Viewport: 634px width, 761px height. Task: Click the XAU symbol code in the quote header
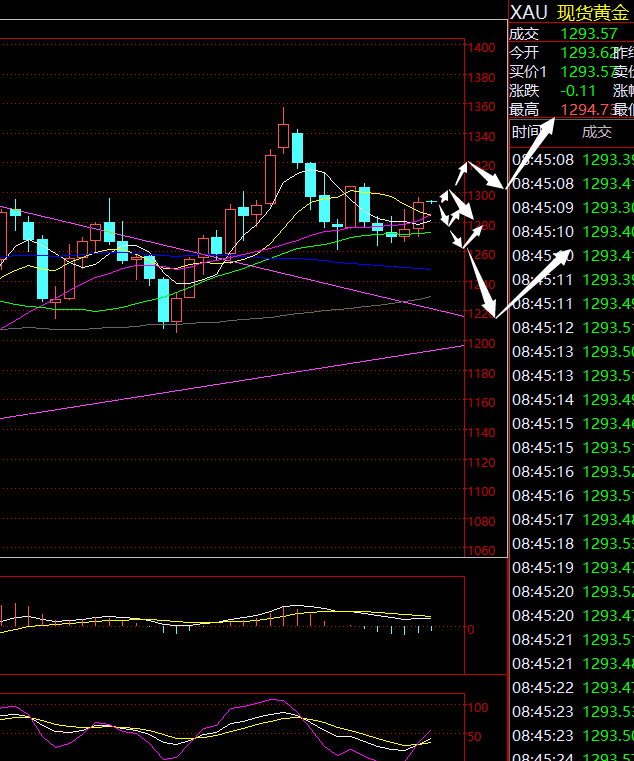click(x=529, y=12)
